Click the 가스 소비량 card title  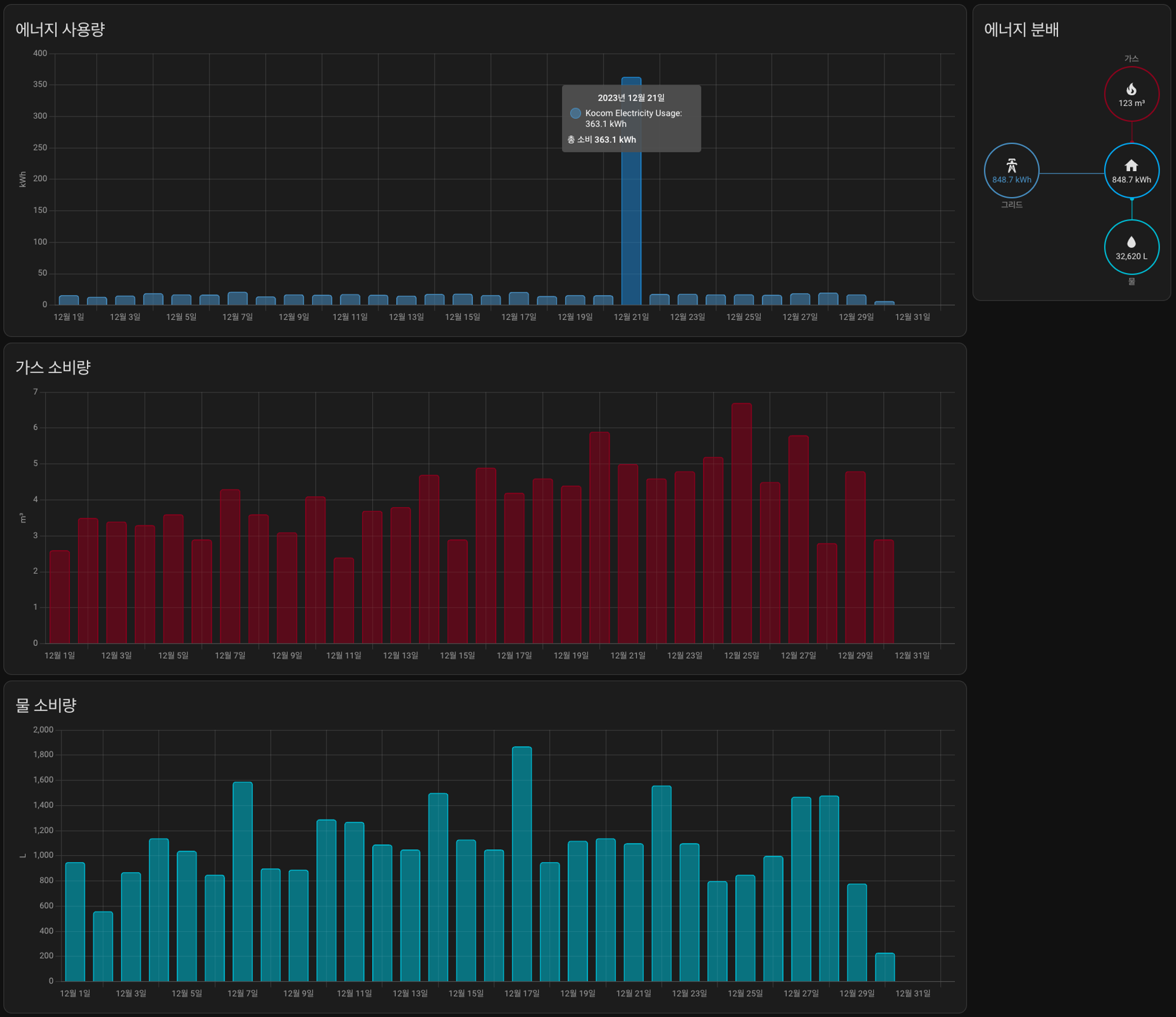[x=53, y=367]
